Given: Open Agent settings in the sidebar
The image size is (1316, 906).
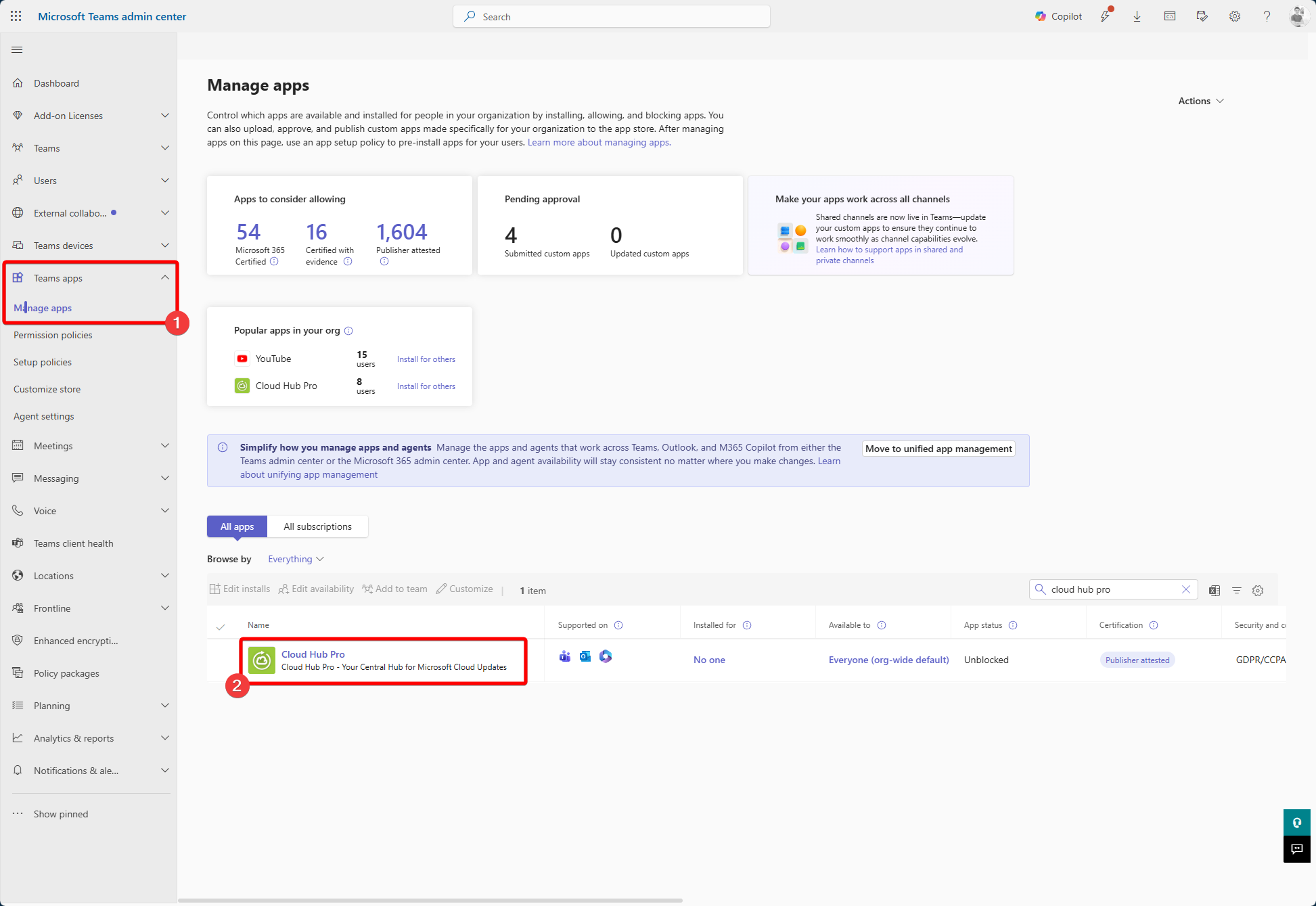Looking at the screenshot, I should [44, 416].
